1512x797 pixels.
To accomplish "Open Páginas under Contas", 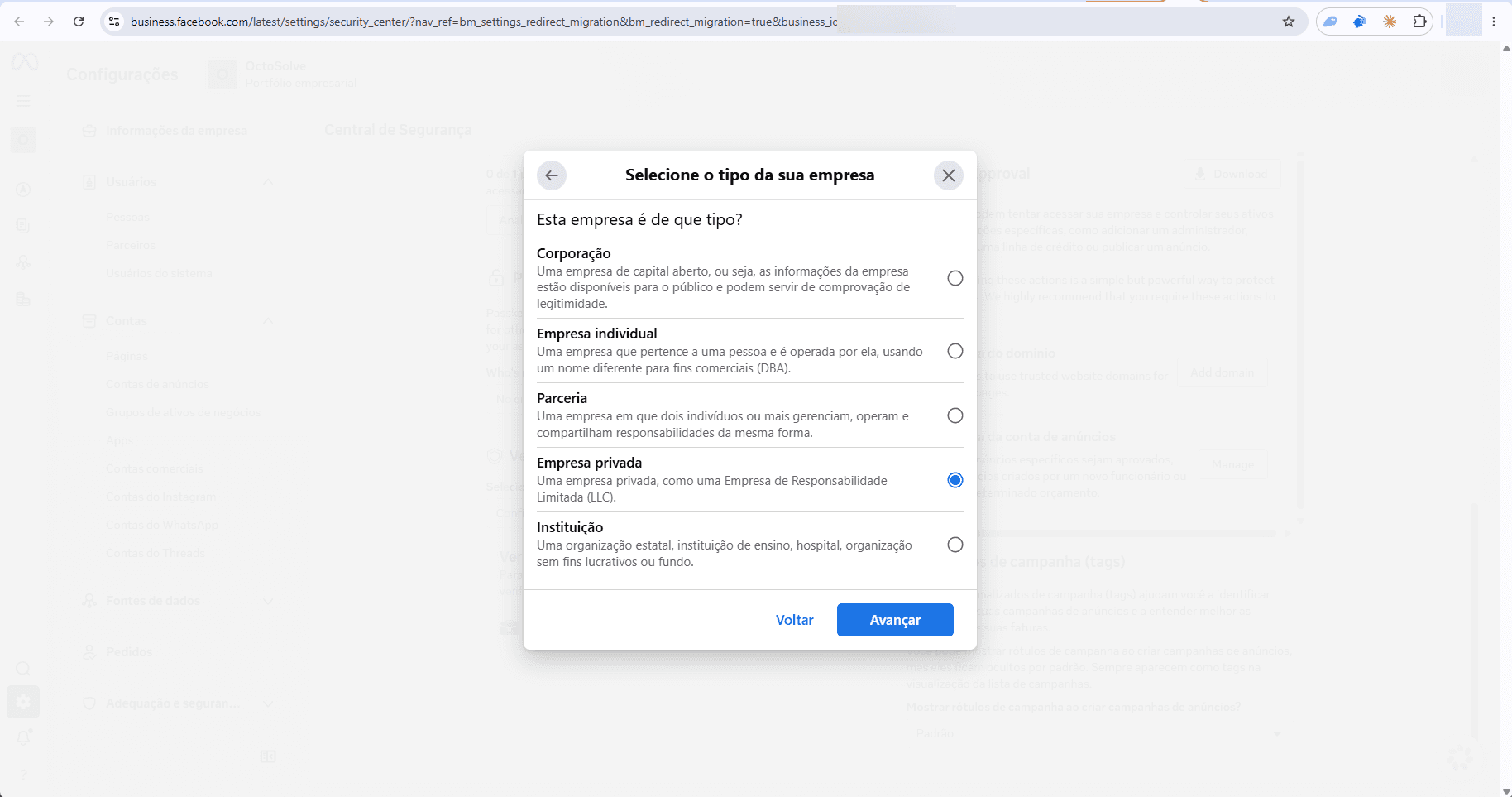I will coord(127,356).
